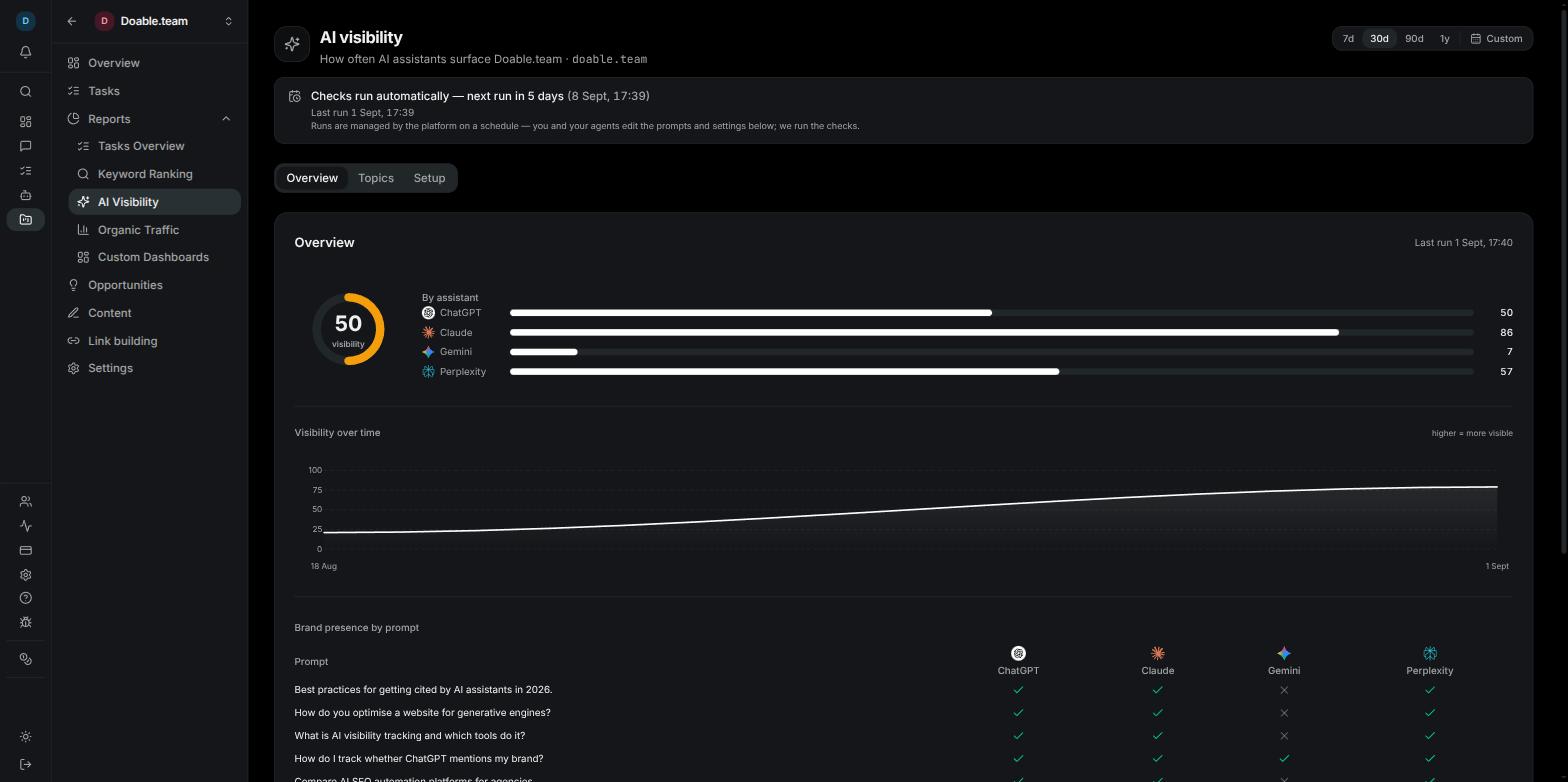Click the Claude visibility bar

point(991,332)
